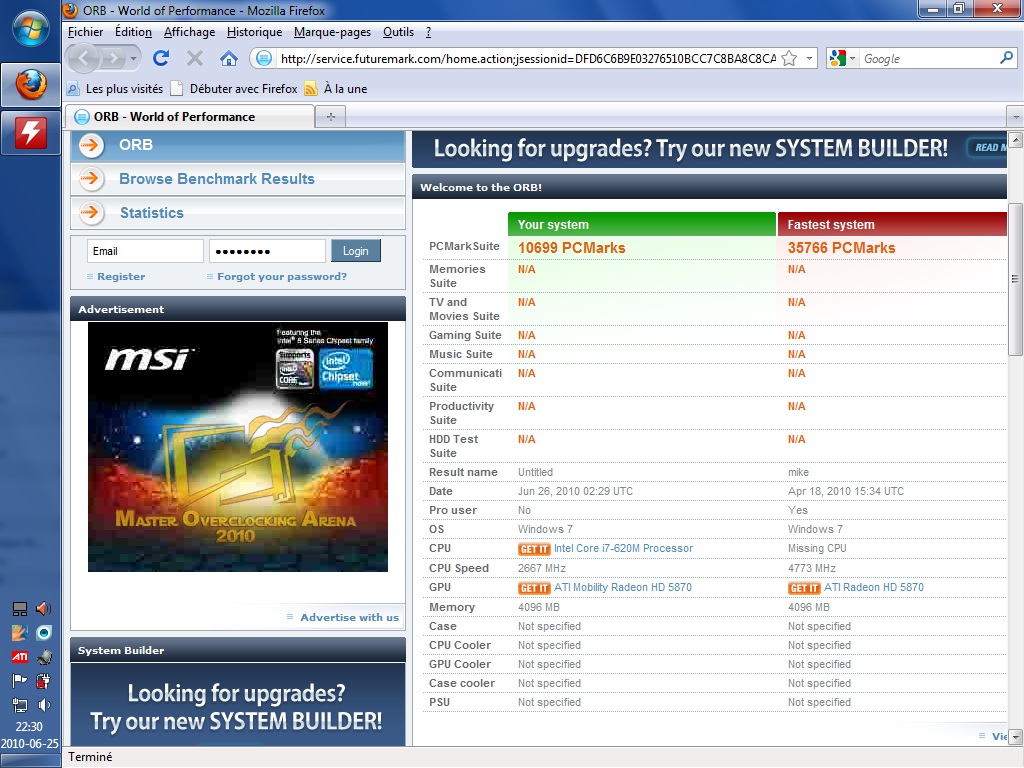Bookmark page with the star icon

tap(789, 59)
